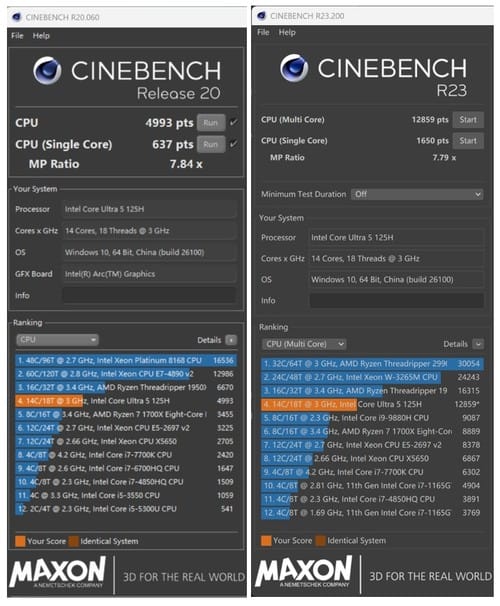Image resolution: width=500 pixels, height=606 pixels.
Task: Open the Minimum Test Duration dropdown
Action: 417,194
